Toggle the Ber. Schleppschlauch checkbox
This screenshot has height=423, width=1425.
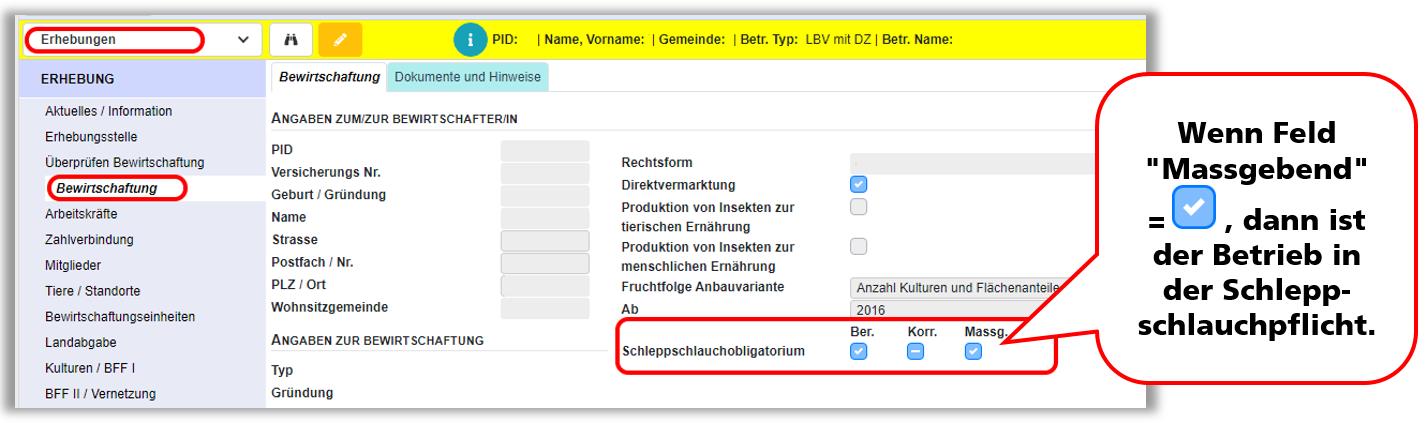coord(858,351)
